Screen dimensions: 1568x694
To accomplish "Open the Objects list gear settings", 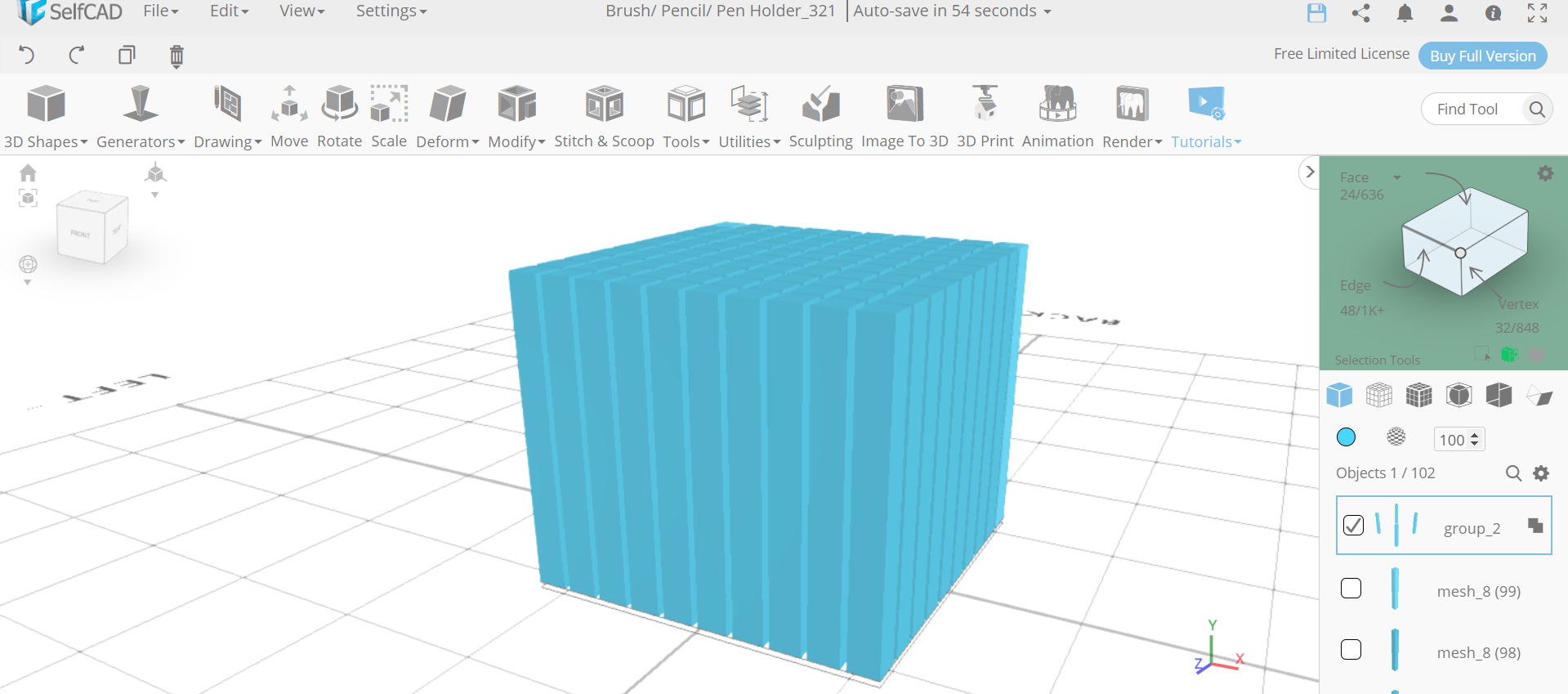I will [x=1541, y=473].
